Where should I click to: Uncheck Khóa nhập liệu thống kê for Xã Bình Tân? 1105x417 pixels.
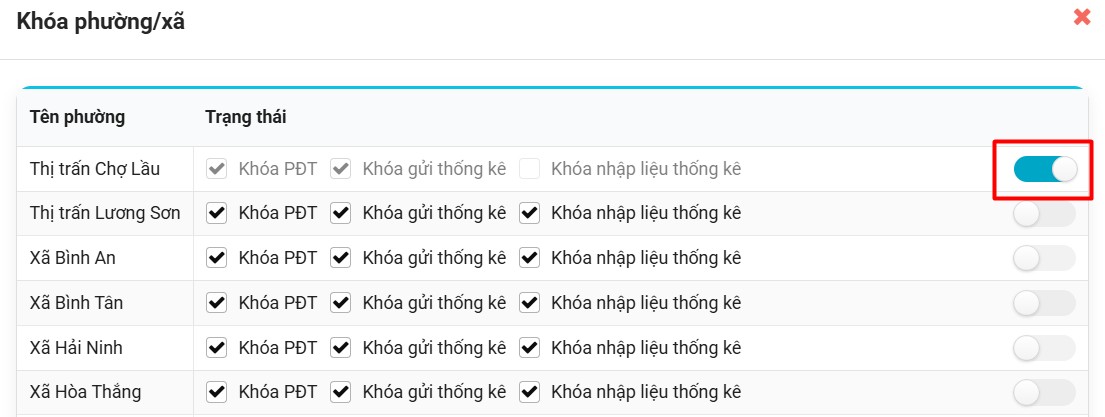pyautogui.click(x=530, y=303)
